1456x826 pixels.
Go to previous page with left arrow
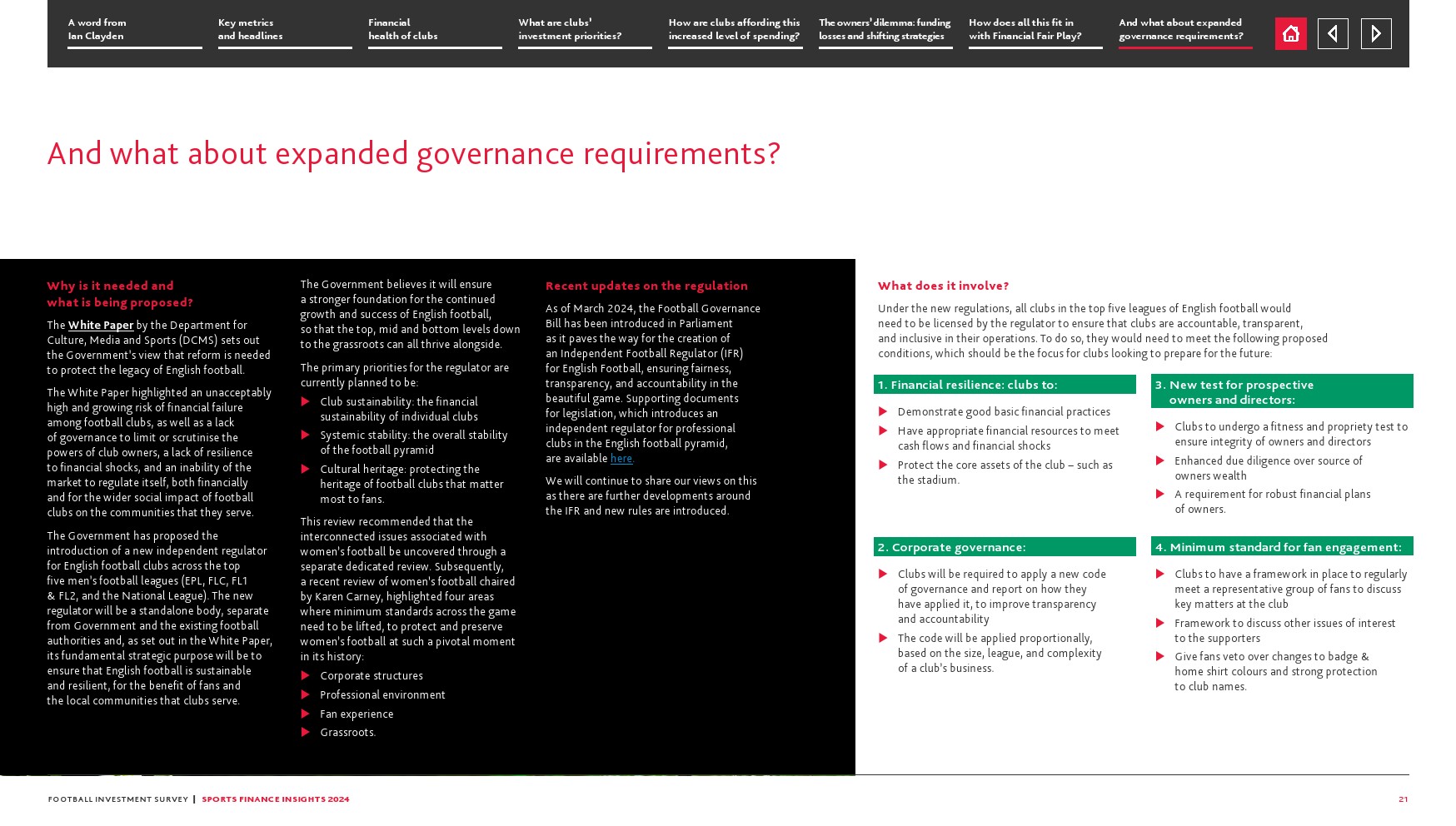coord(1333,34)
